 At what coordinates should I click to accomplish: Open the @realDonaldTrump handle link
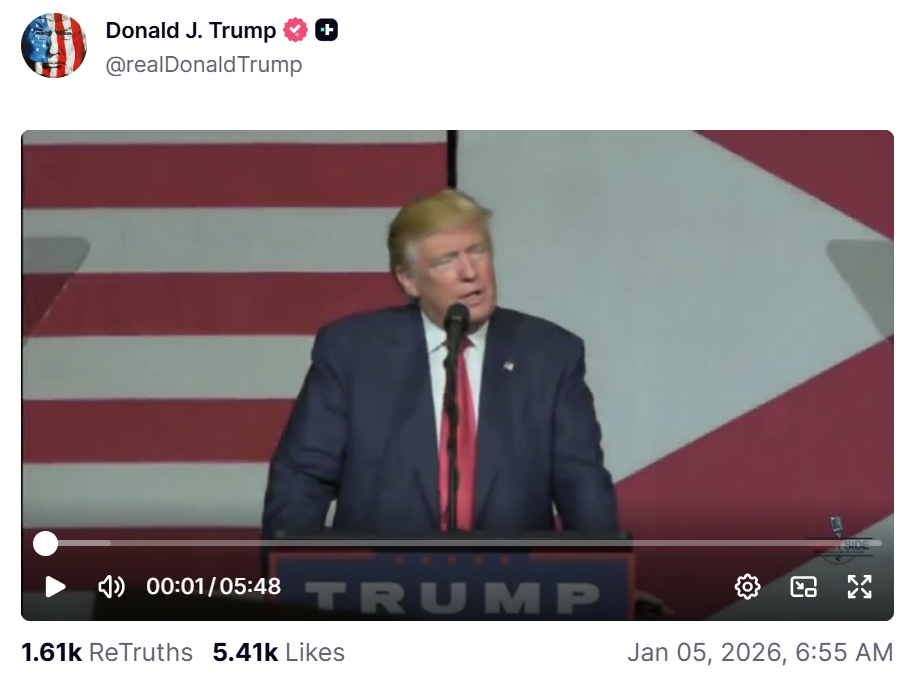[204, 64]
